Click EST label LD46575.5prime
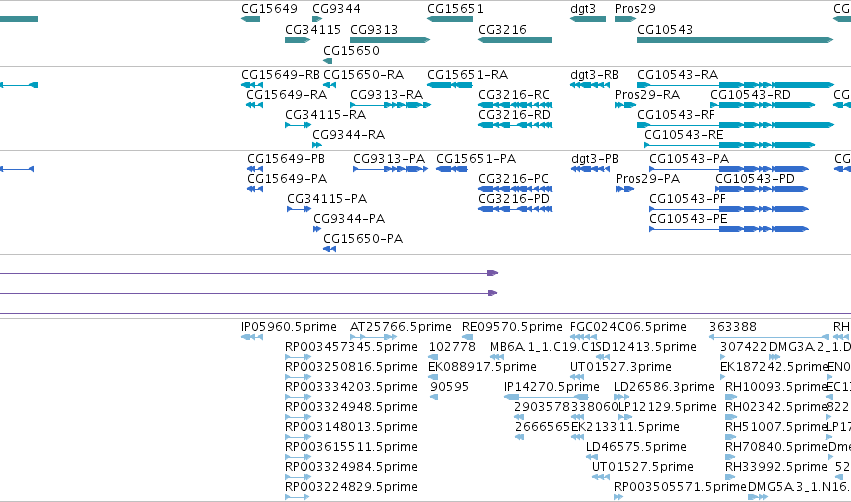The image size is (851, 502). pyautogui.click(x=637, y=447)
